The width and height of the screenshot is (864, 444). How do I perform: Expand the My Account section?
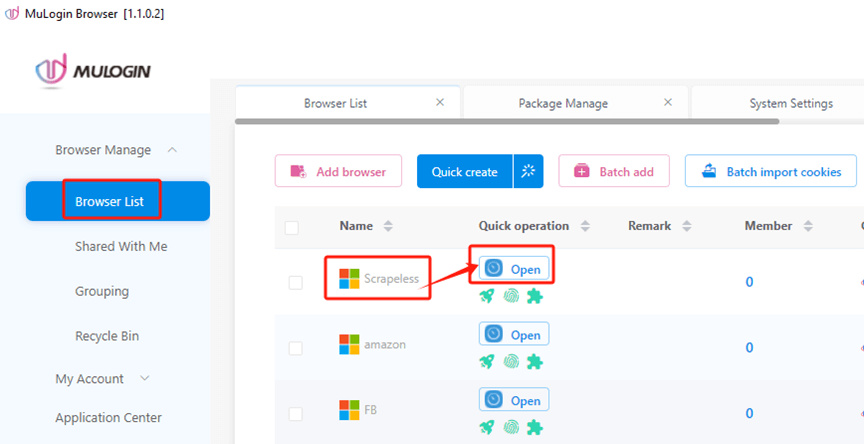pos(145,378)
